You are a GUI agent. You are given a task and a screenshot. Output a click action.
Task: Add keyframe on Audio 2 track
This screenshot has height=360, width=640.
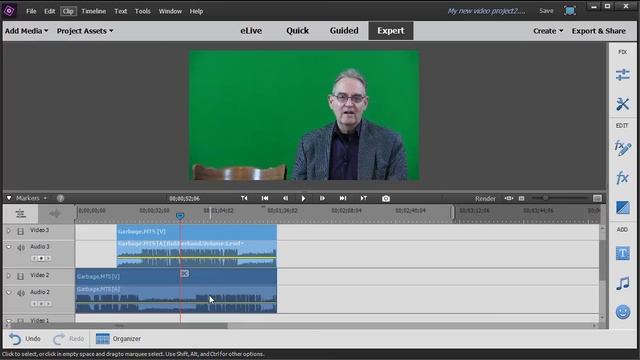[x=41, y=304]
